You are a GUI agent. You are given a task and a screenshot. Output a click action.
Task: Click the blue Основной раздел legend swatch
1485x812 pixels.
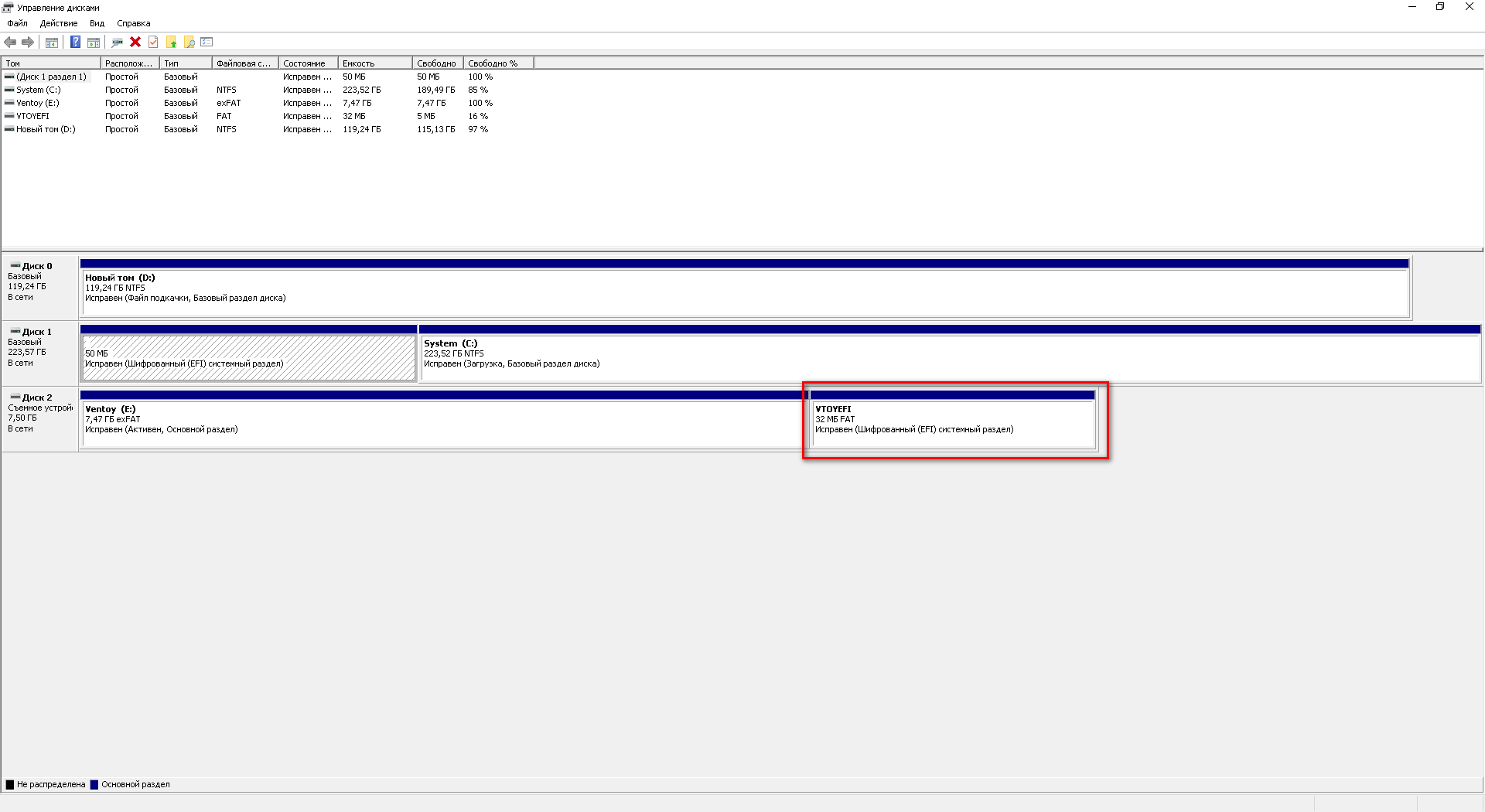[94, 784]
